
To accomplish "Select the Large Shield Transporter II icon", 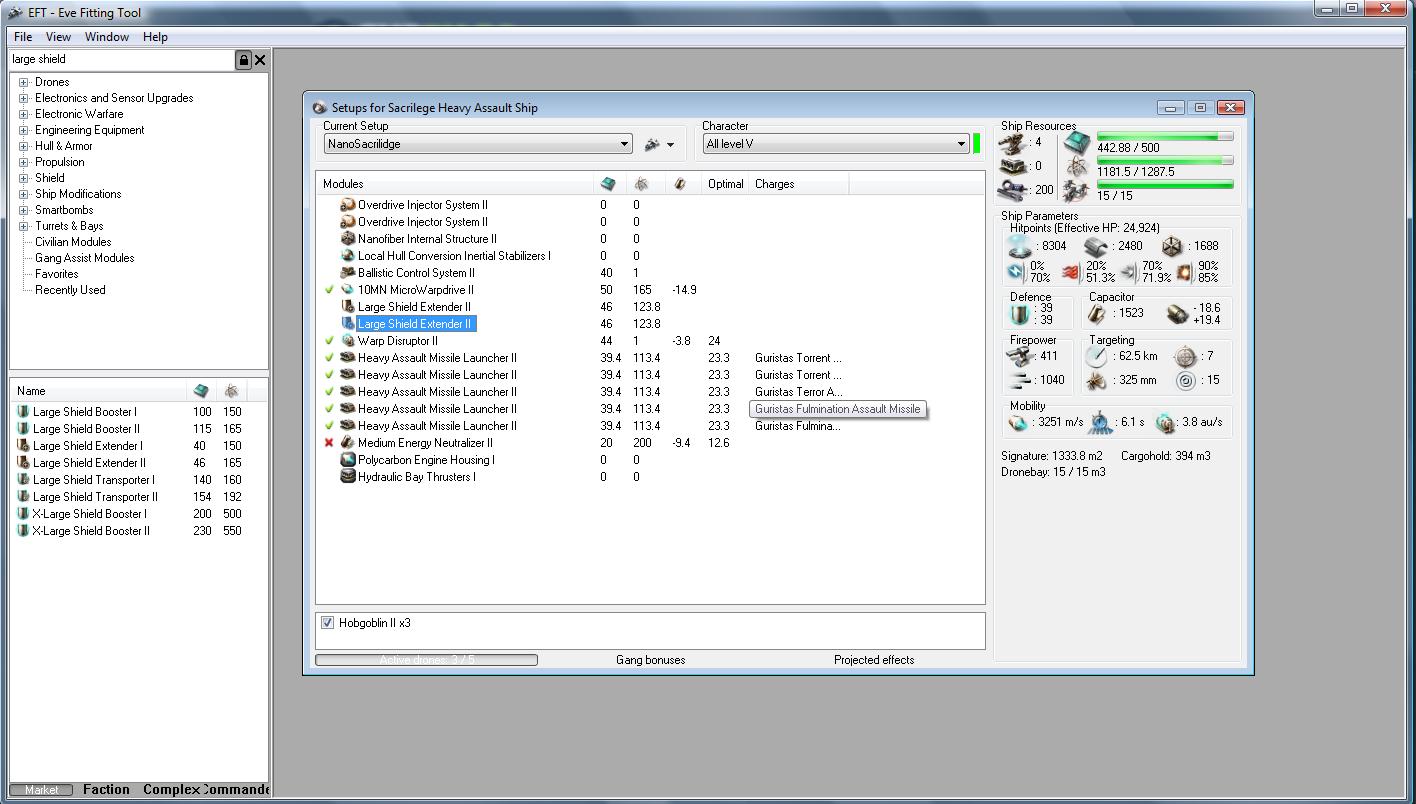I will coord(23,497).
